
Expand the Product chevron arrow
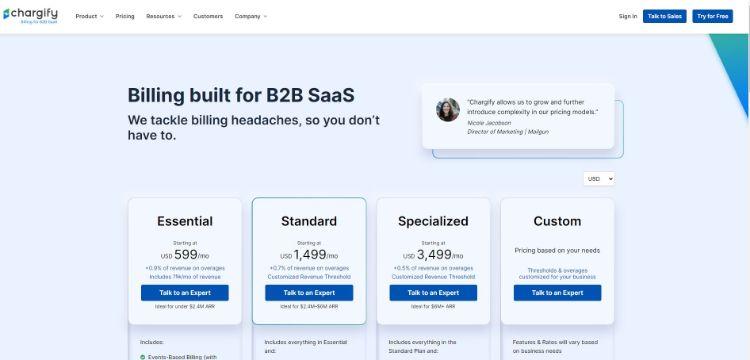click(x=102, y=16)
